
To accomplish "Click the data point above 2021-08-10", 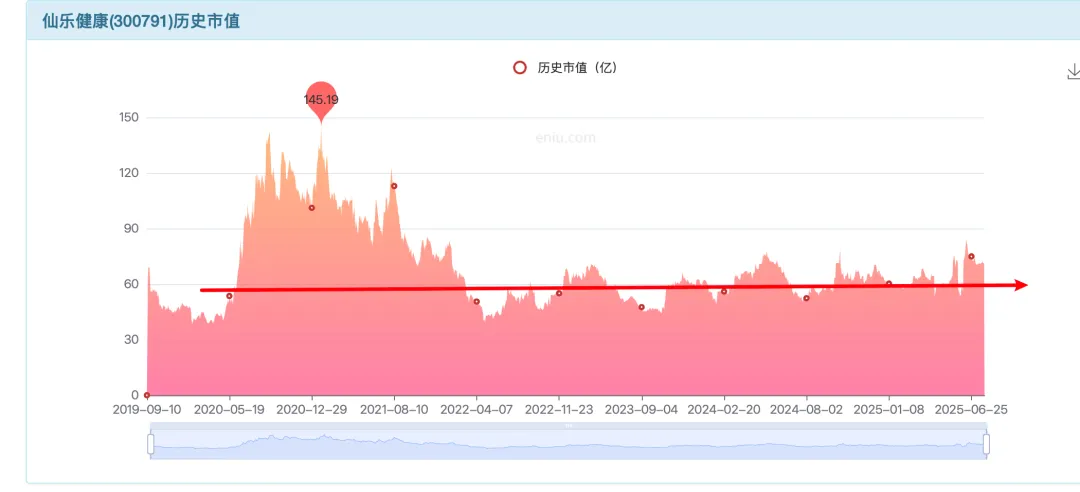I will click(x=394, y=186).
